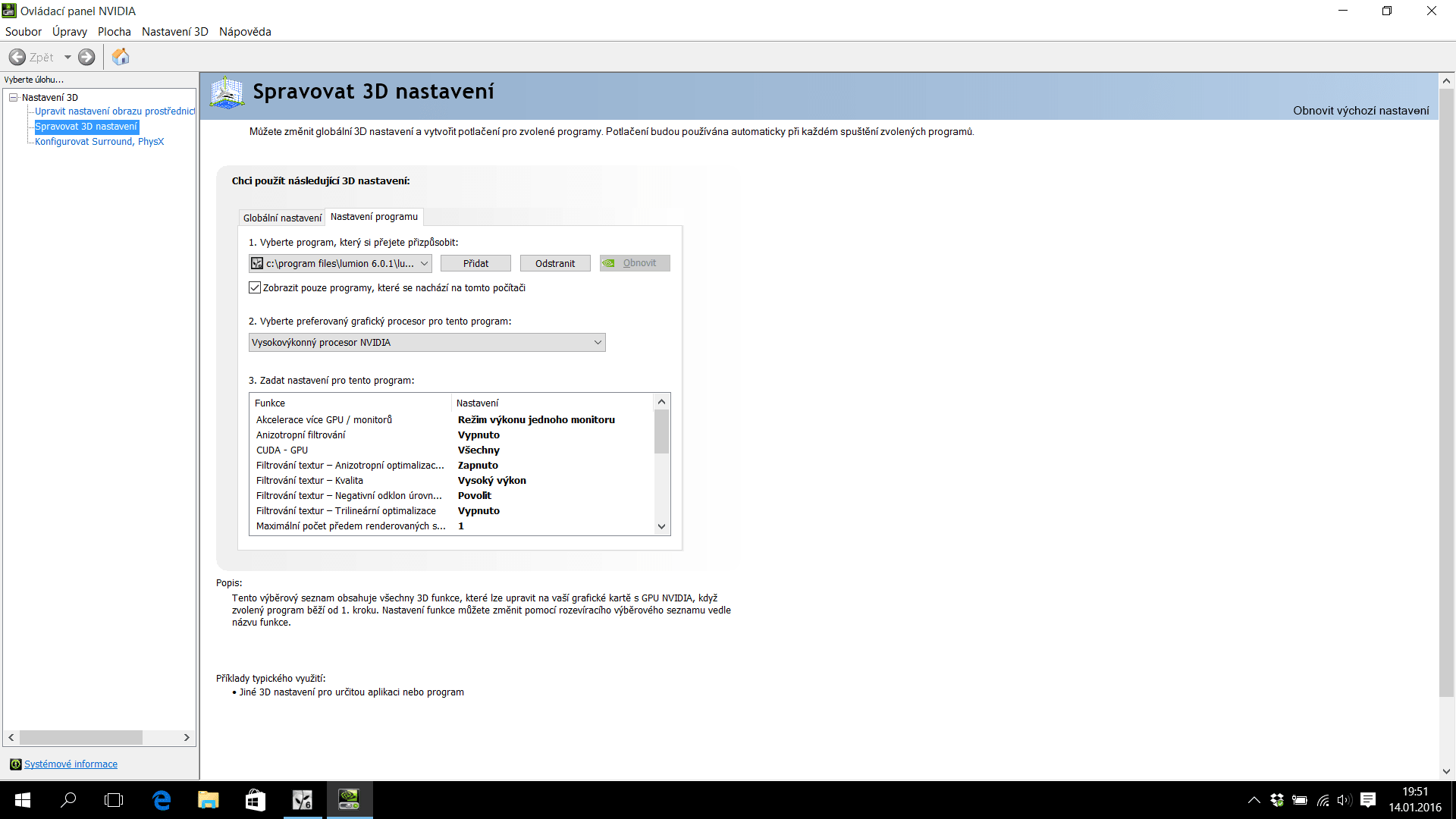Click the Obnovit button
Image resolution: width=1456 pixels, height=819 pixels.
point(635,263)
